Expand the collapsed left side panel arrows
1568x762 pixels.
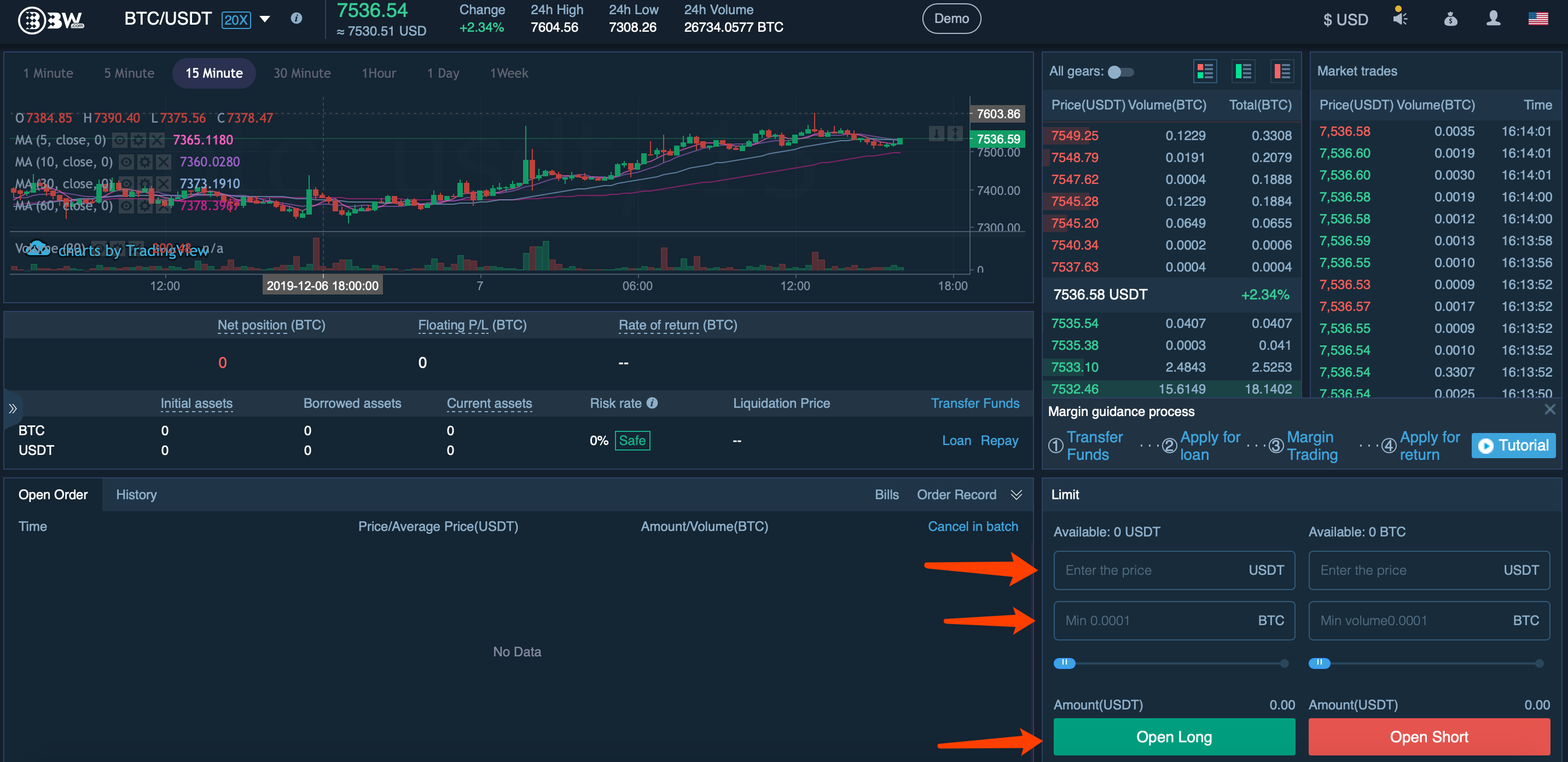pyautogui.click(x=12, y=408)
